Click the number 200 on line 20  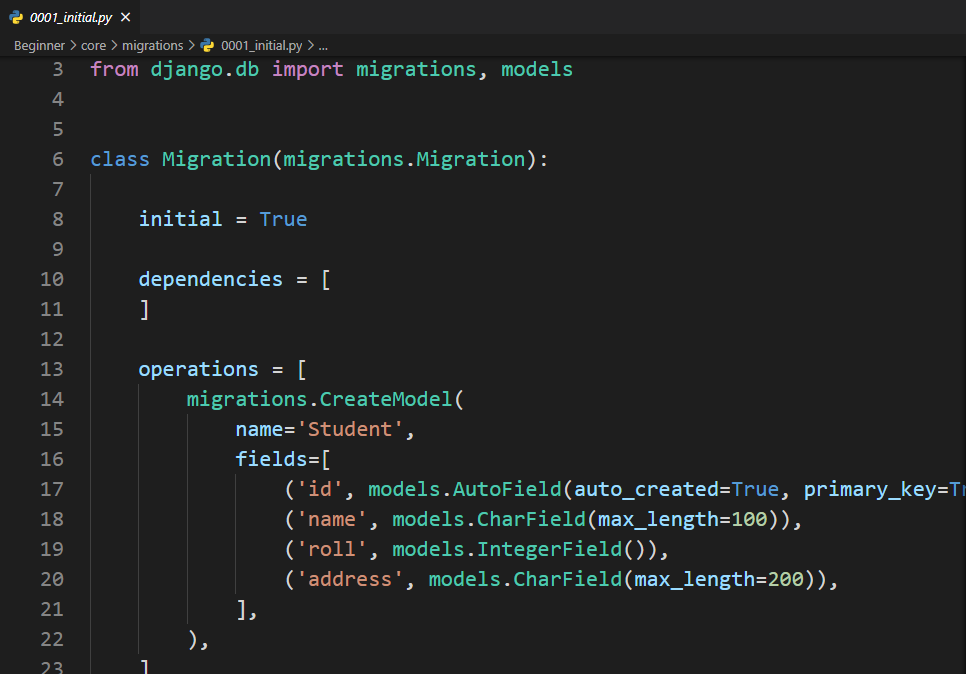785,579
